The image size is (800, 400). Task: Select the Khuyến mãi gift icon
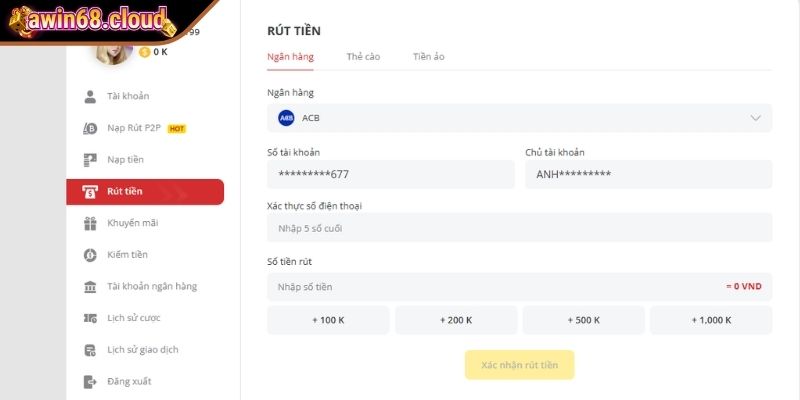click(89, 223)
